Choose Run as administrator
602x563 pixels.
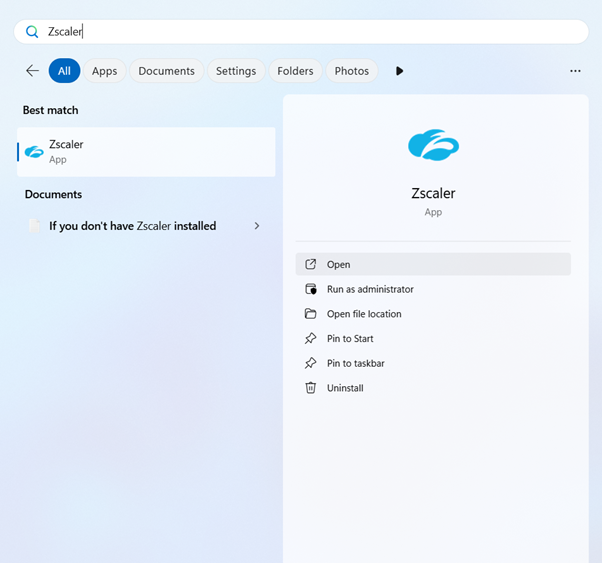(x=433, y=289)
